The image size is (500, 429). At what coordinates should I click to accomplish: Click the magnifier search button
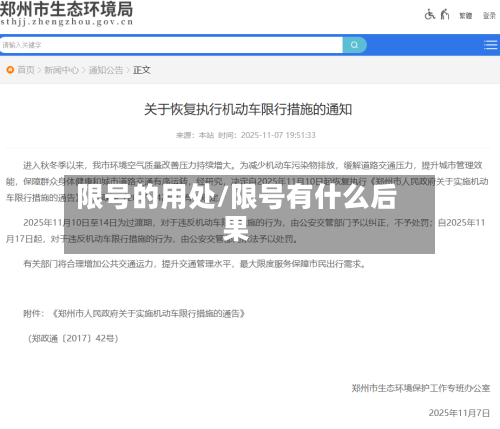point(355,45)
